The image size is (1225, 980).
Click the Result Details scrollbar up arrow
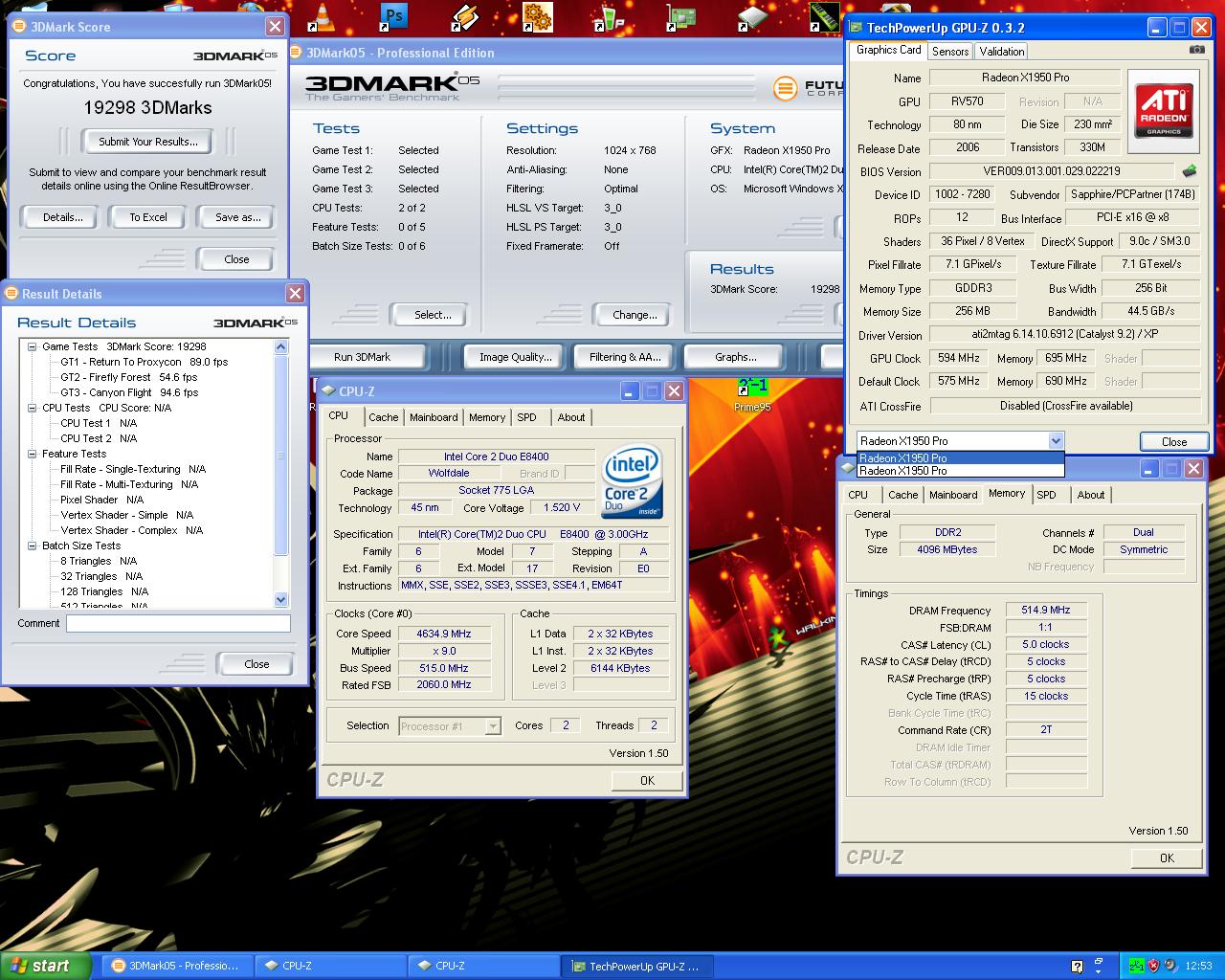281,346
